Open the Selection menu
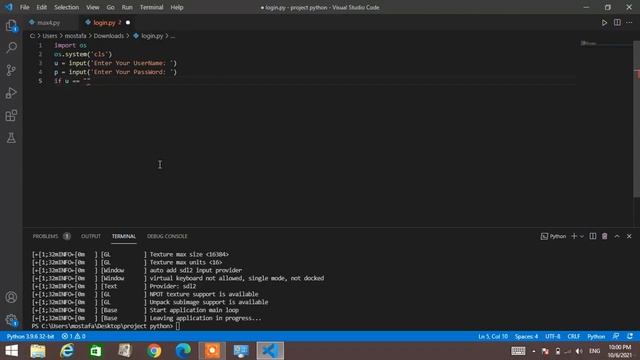Screen dimensions: 640x360 67,7
